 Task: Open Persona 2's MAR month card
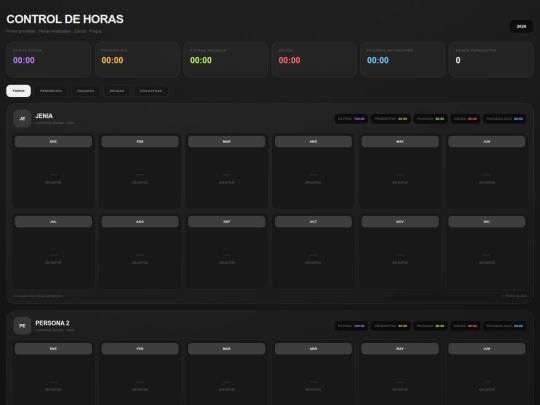(227, 373)
